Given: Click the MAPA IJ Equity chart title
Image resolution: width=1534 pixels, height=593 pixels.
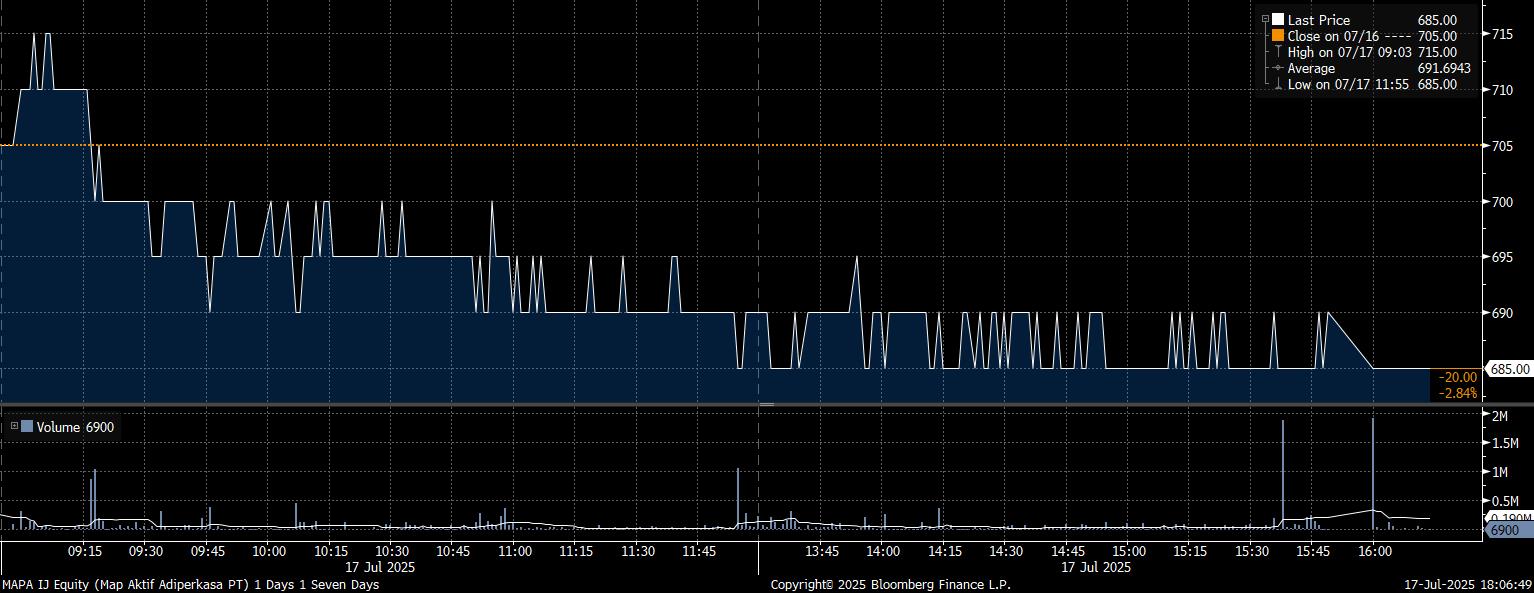Looking at the screenshot, I should pos(190,584).
